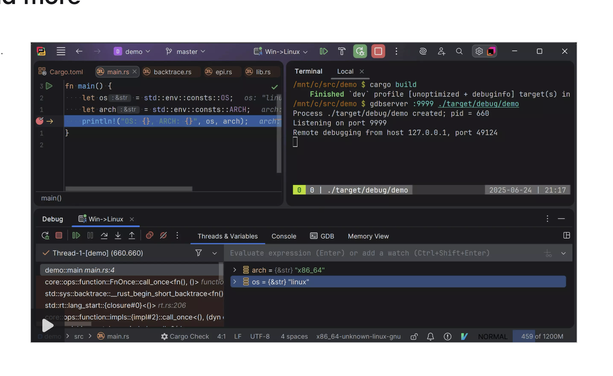613x376 pixels.
Task: Click the red stop button in the title bar
Action: (378, 51)
